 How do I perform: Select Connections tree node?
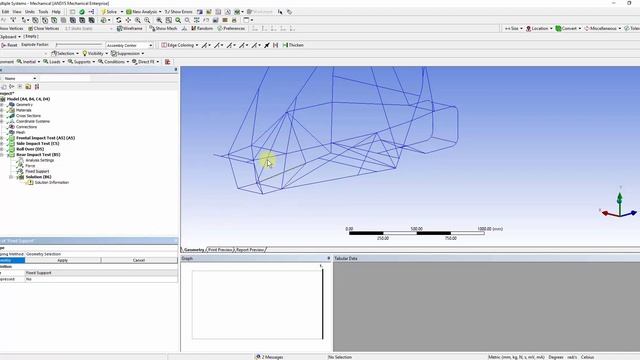26,127
